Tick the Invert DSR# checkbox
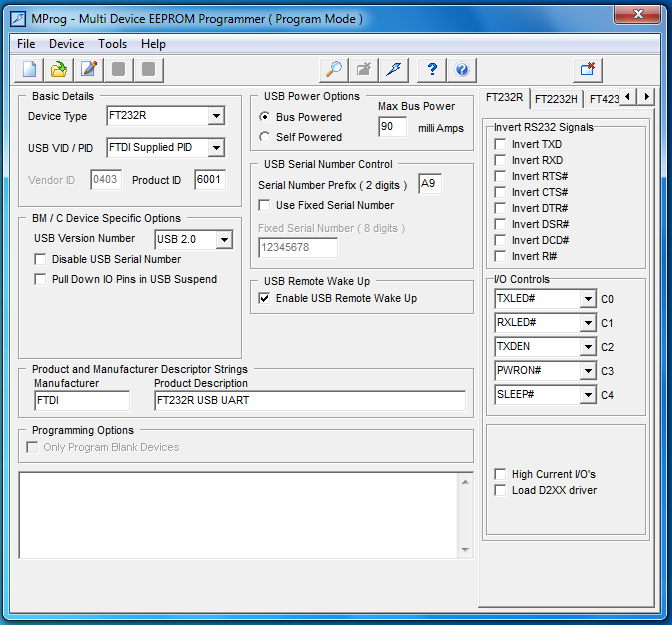672x625 pixels. pyautogui.click(x=500, y=224)
